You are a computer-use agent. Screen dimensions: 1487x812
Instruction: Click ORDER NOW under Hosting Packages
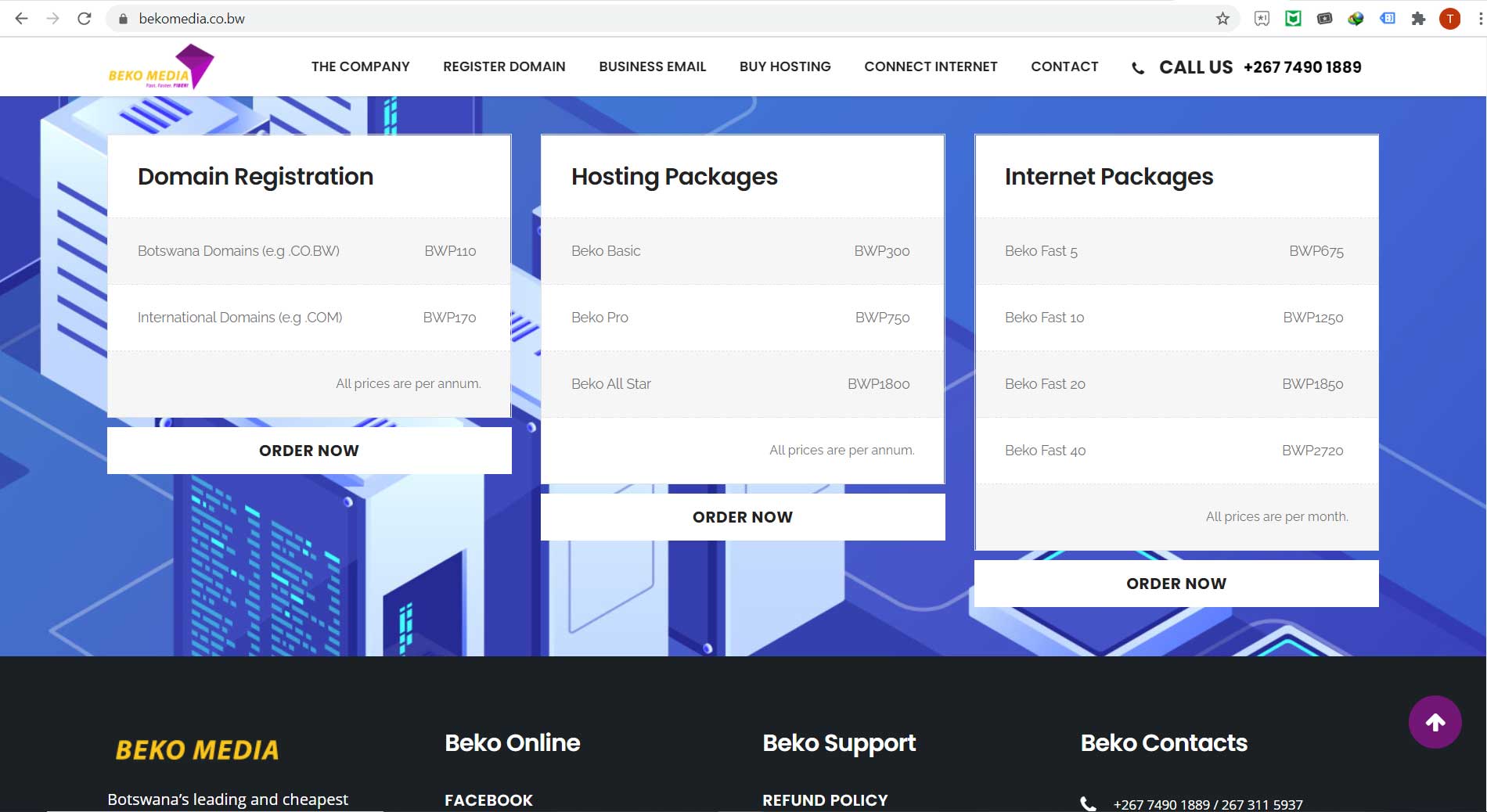(743, 517)
